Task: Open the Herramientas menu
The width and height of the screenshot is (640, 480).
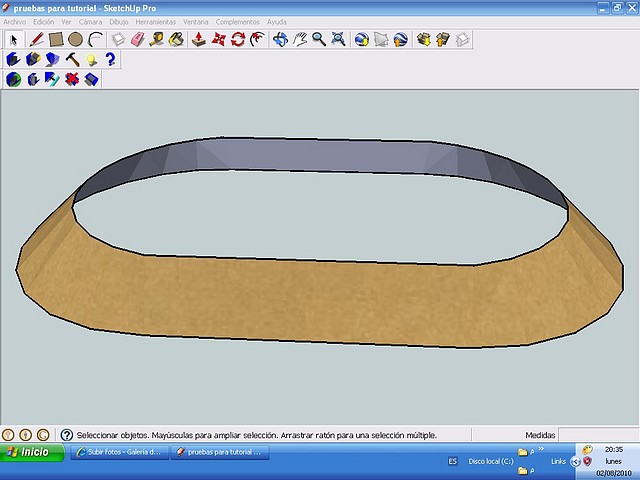Action: [x=156, y=22]
